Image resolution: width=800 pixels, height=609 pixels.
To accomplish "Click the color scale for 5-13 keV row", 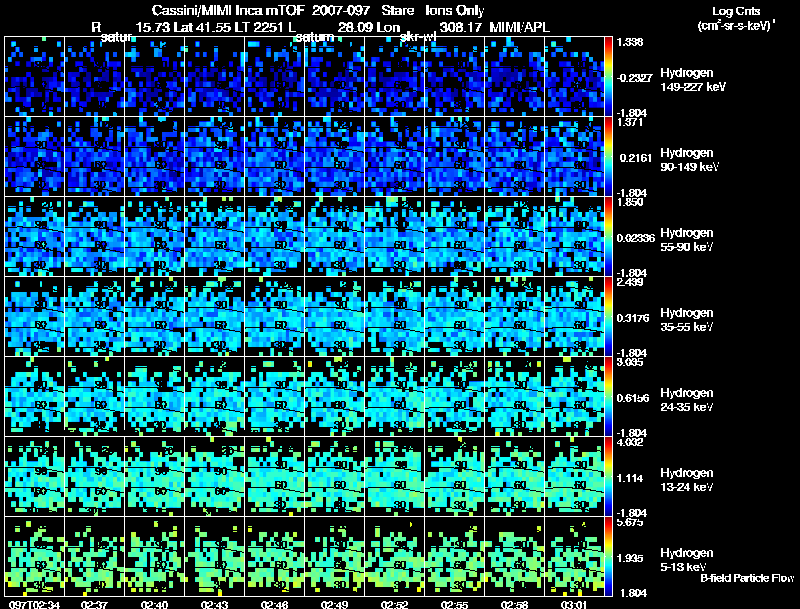I will pyautogui.click(x=608, y=556).
